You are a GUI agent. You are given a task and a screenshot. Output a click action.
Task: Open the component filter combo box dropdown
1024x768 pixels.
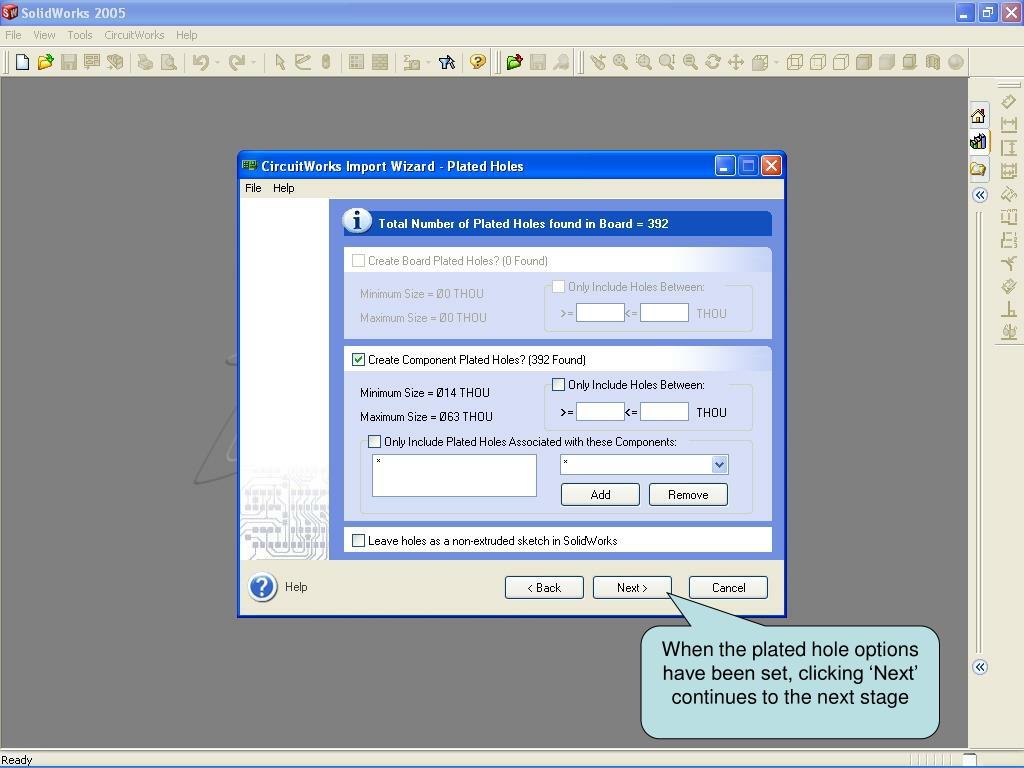coord(719,464)
